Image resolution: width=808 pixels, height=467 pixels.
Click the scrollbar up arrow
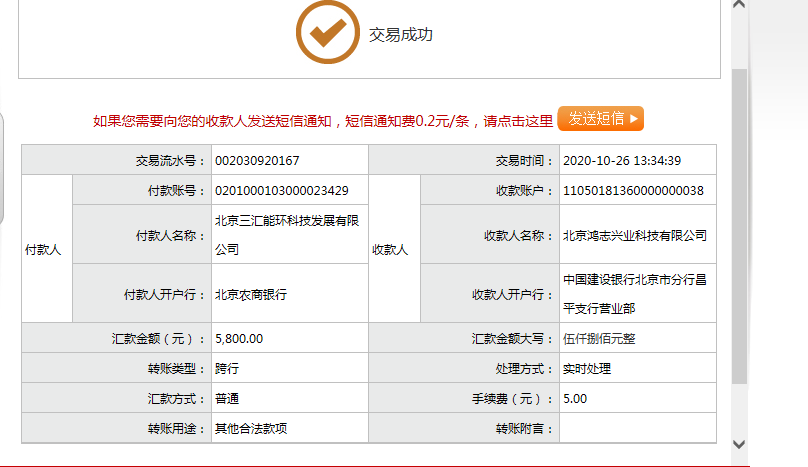click(x=739, y=6)
